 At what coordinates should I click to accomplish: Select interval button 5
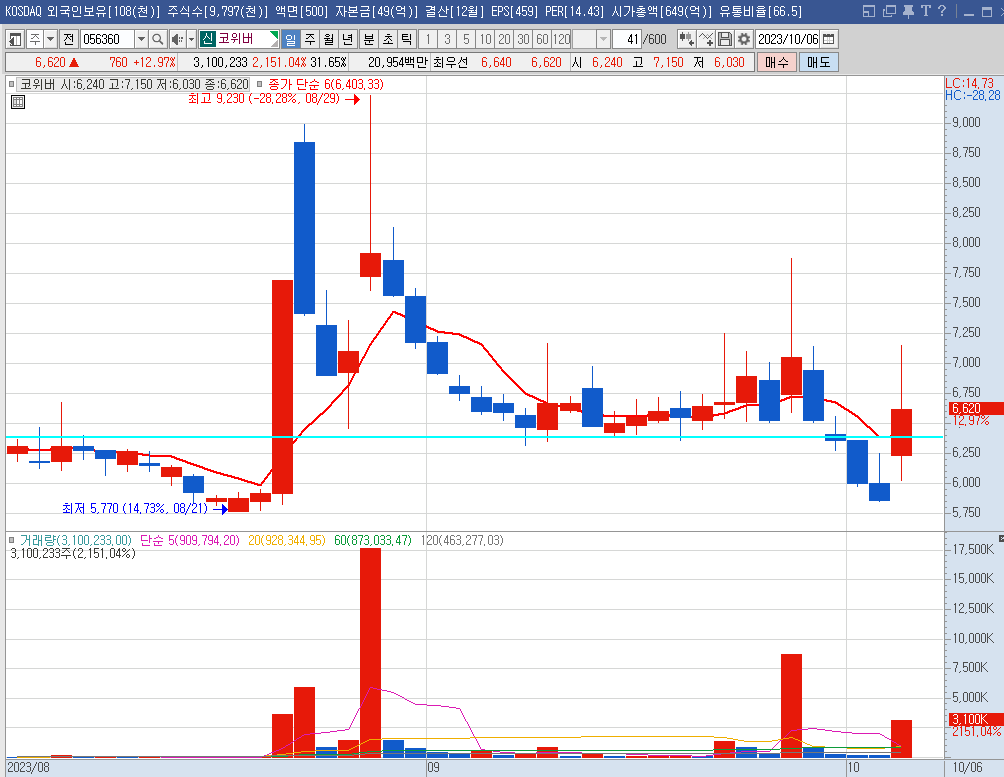[466, 39]
